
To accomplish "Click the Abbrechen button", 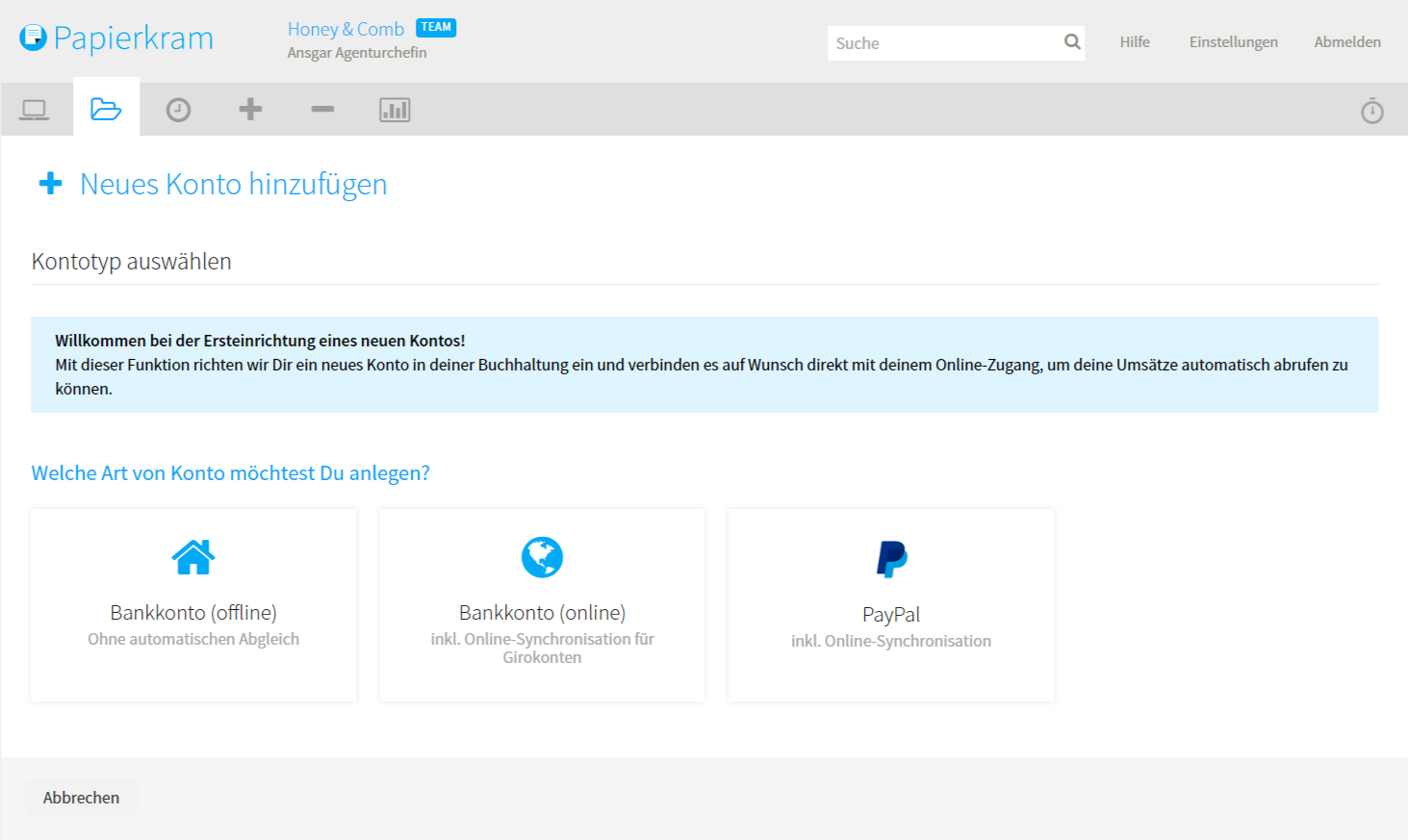I will pyautogui.click(x=81, y=798).
